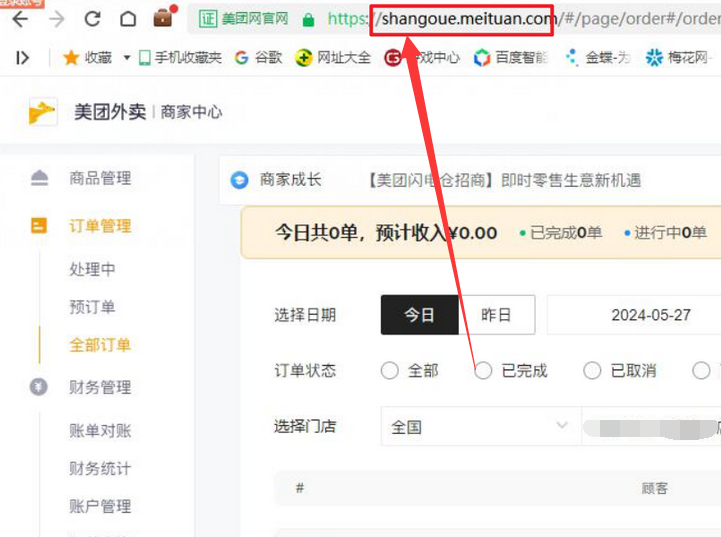Open the 百度智能 bookmark
Image resolution: width=721 pixels, height=537 pixels.
511,57
